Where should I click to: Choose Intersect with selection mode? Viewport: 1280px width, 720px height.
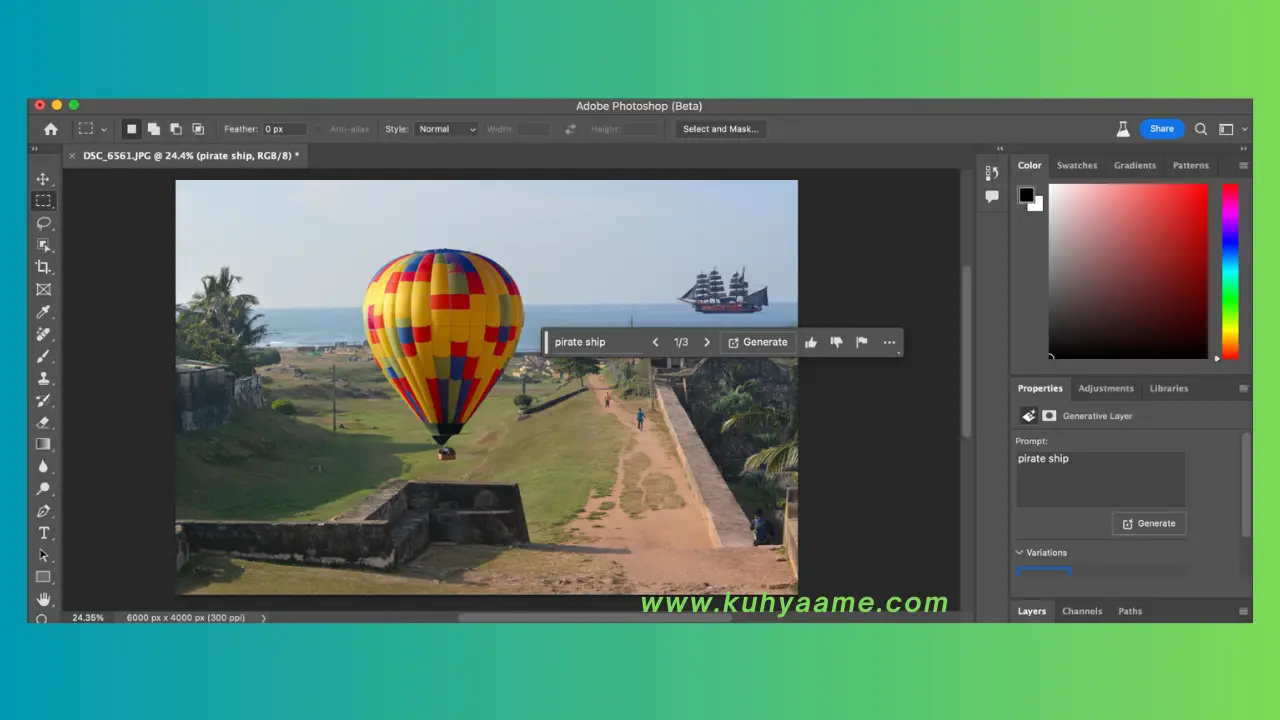click(x=198, y=129)
